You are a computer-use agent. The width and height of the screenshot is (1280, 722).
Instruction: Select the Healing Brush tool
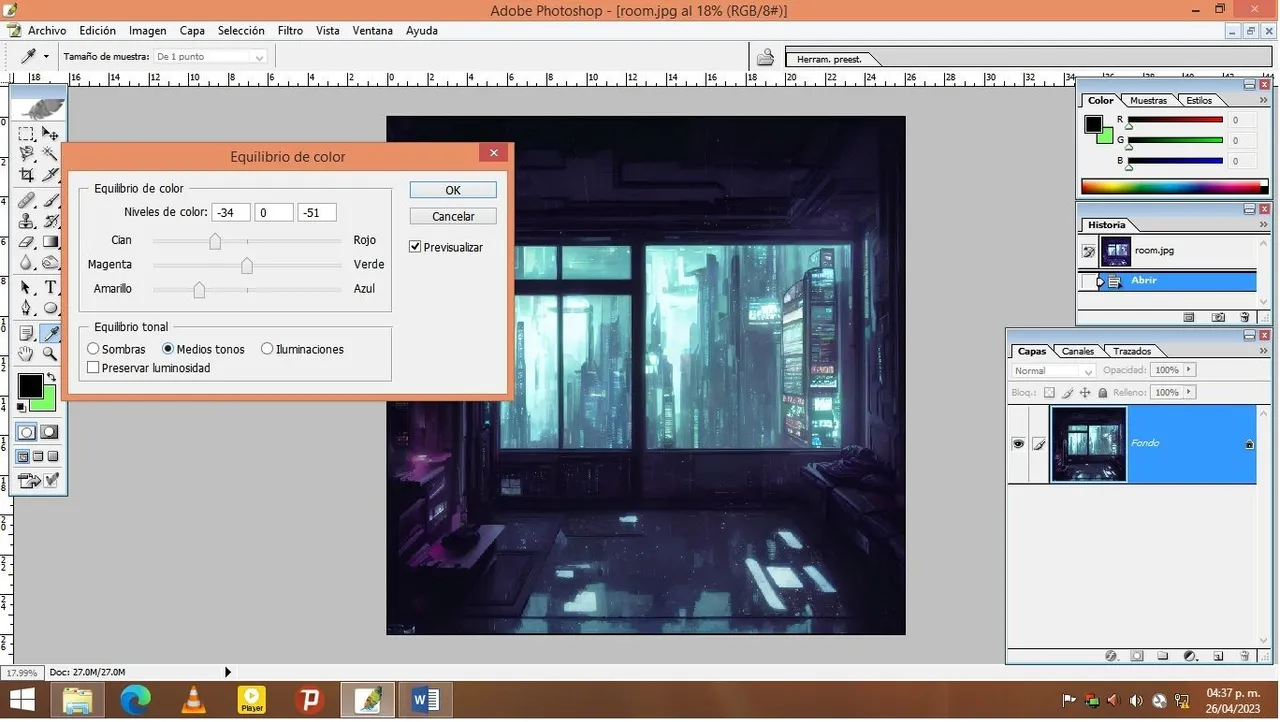(27, 201)
